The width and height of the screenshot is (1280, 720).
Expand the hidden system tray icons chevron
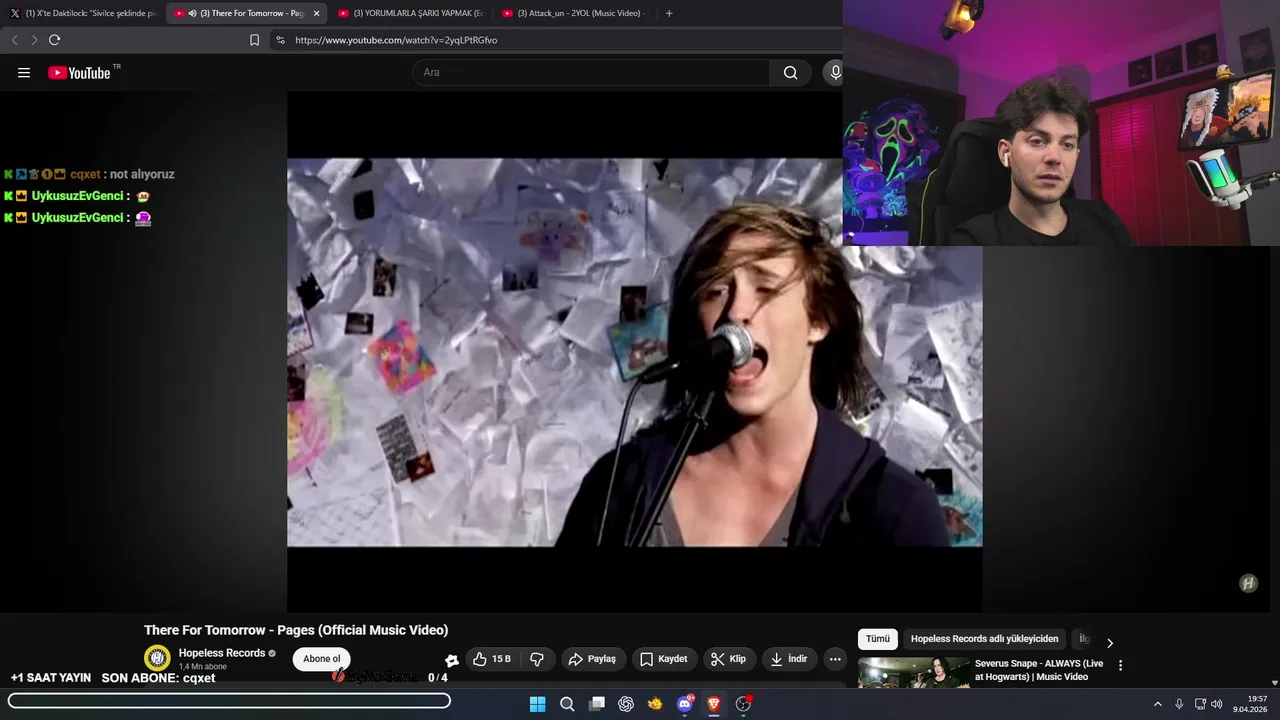(x=1158, y=704)
